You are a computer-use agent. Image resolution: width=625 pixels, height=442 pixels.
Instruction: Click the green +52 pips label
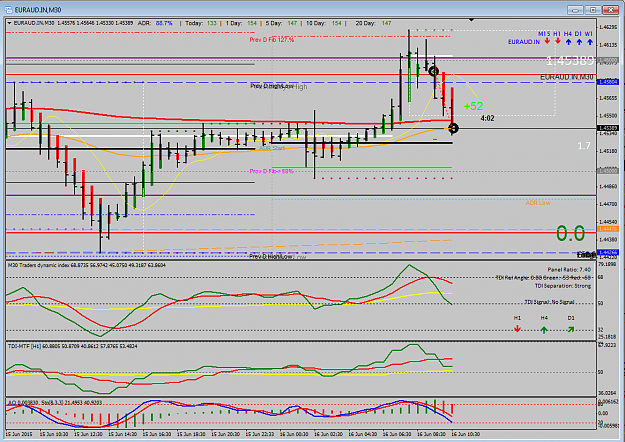tap(473, 106)
